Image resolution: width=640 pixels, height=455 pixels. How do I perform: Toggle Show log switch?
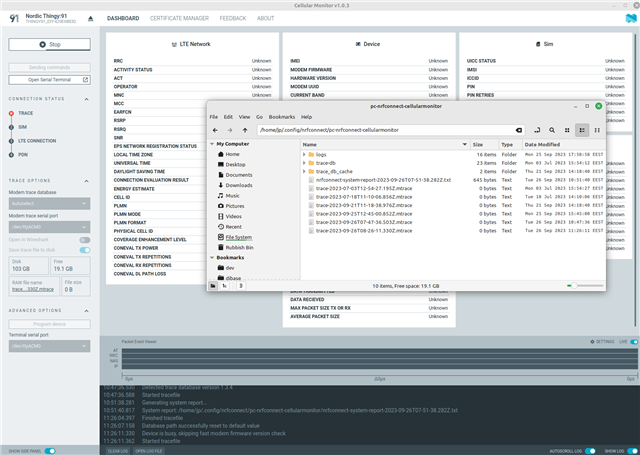click(x=632, y=451)
